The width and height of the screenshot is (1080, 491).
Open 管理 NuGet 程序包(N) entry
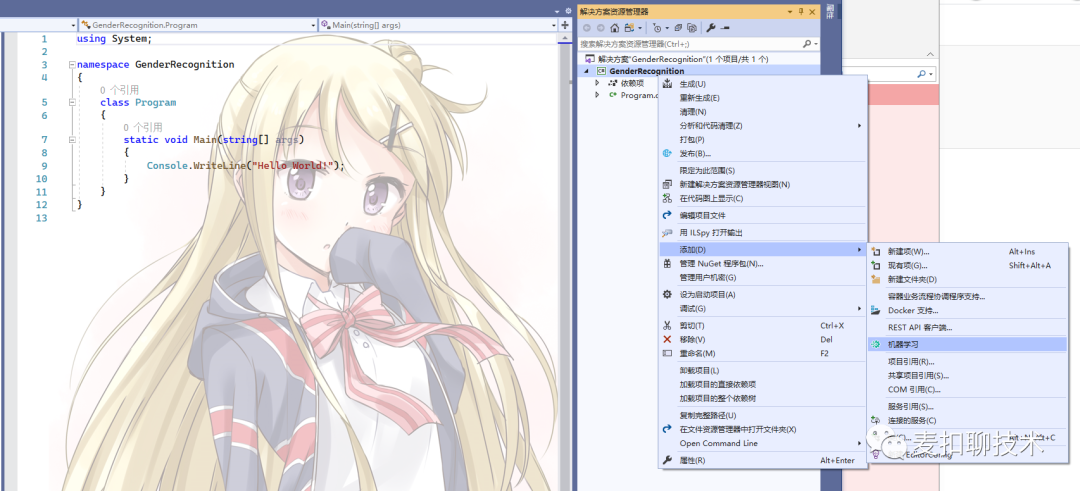[762, 264]
